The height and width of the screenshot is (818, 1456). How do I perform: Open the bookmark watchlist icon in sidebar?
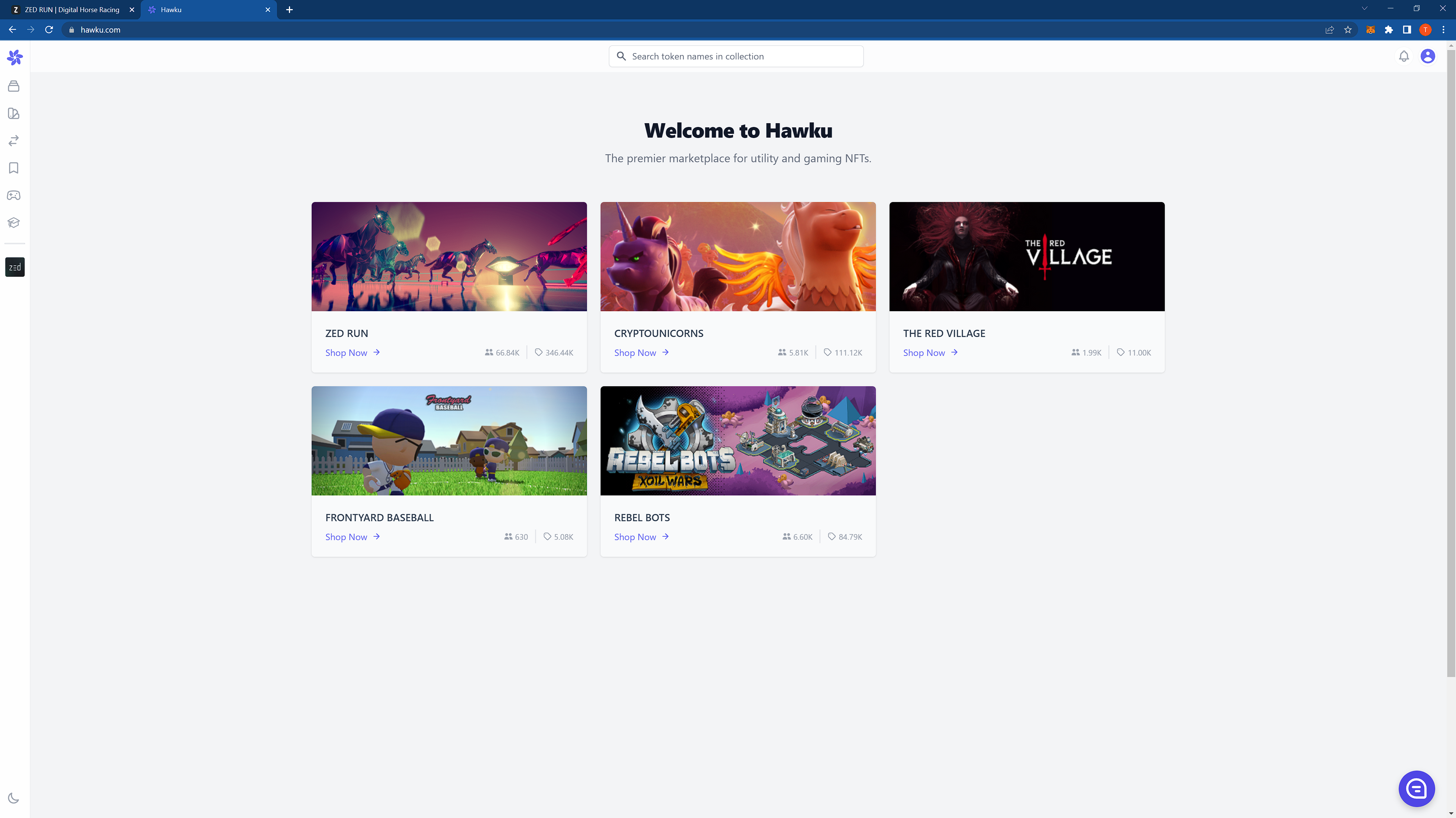[14, 168]
